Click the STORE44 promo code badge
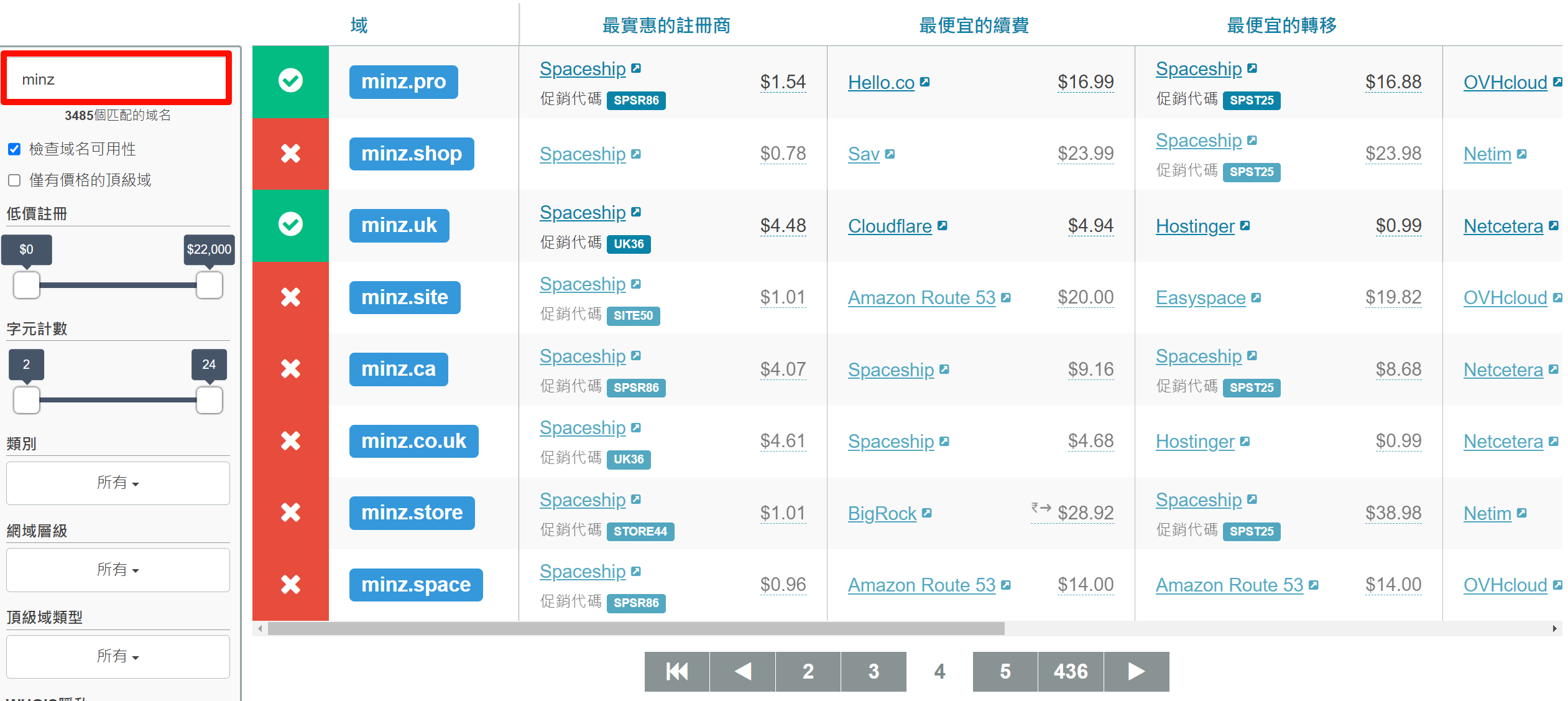 coord(640,531)
